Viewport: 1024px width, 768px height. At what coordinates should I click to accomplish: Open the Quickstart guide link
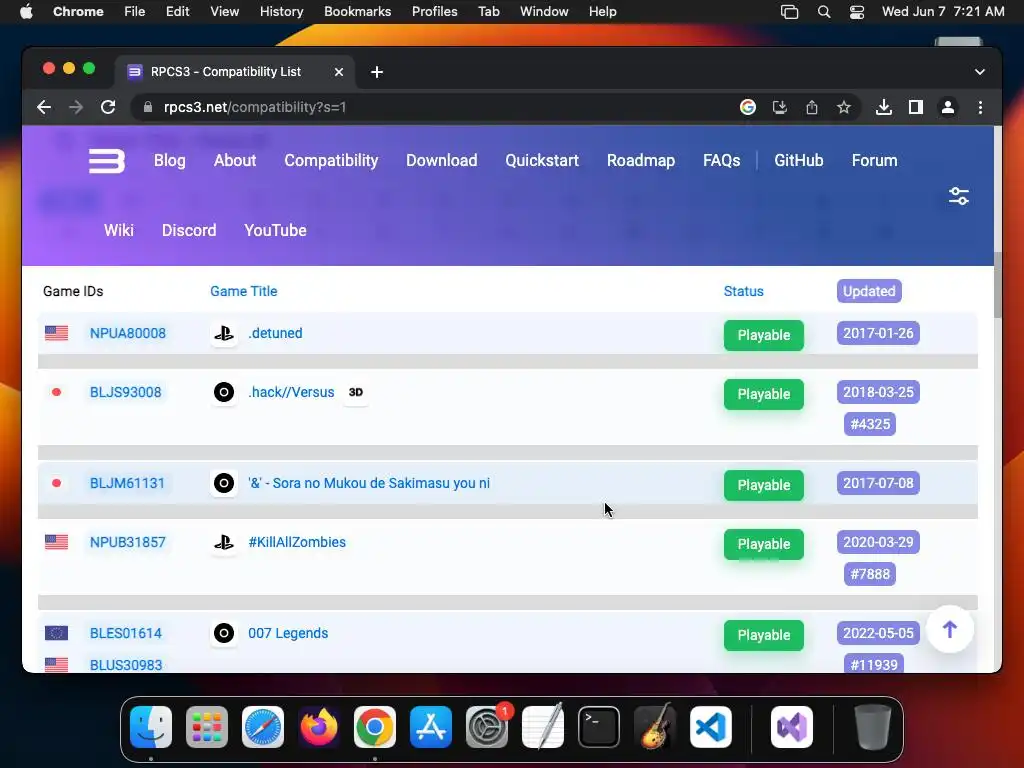click(542, 161)
